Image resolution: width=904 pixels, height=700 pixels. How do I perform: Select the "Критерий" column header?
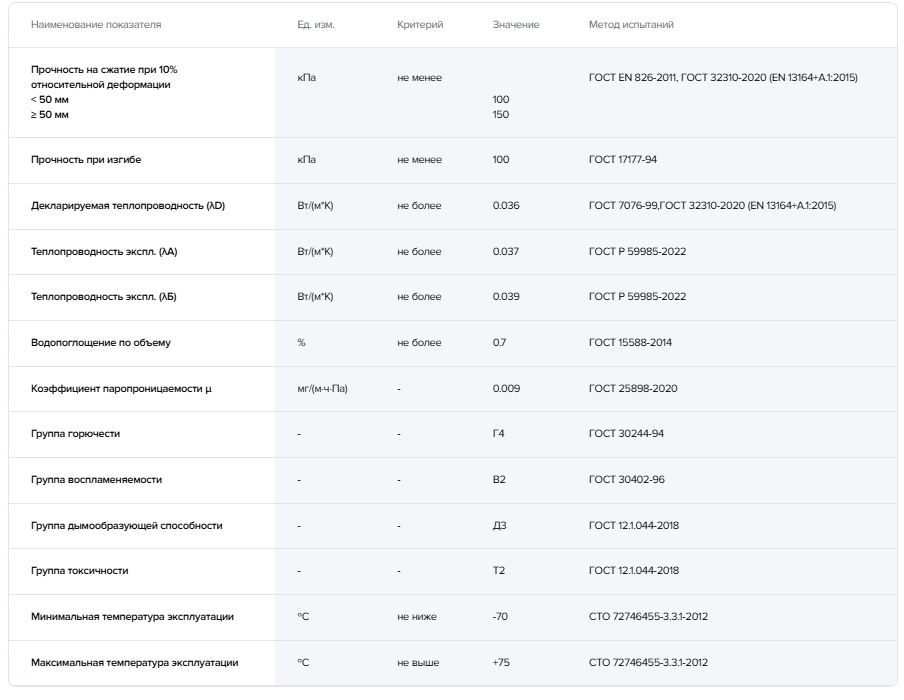click(420, 24)
